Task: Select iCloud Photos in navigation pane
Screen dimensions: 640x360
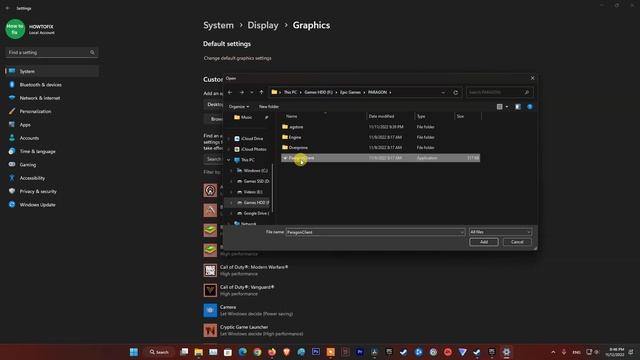Action: (x=253, y=149)
